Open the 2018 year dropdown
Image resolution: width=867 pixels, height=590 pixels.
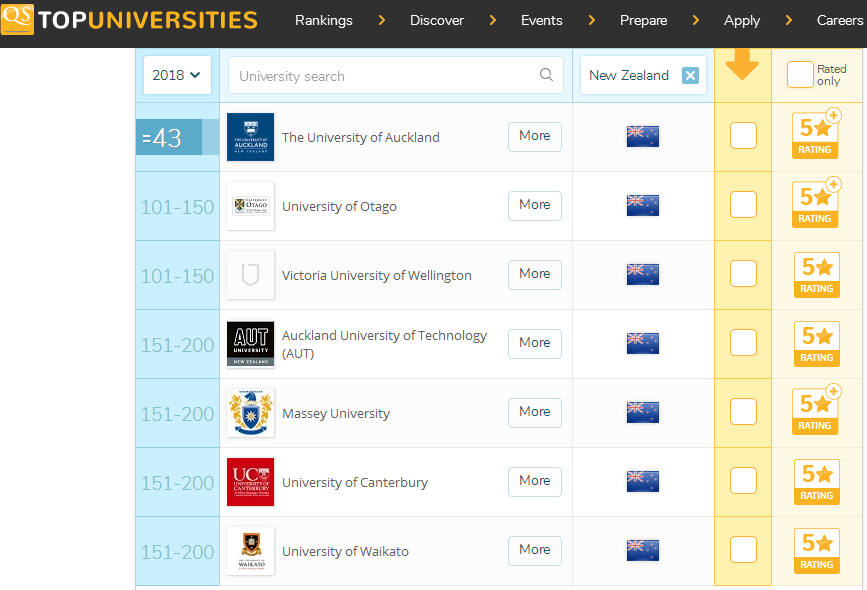[x=177, y=75]
